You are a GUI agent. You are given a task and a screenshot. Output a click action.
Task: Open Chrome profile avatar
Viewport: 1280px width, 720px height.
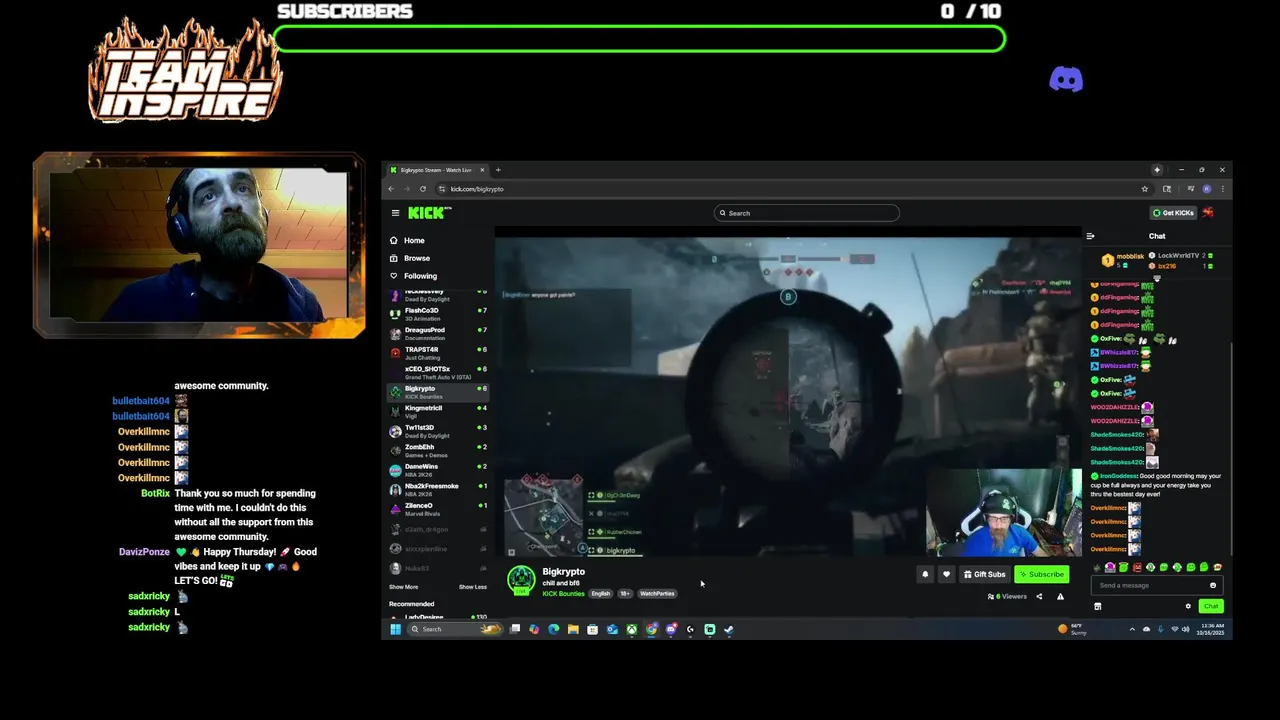pos(1206,189)
